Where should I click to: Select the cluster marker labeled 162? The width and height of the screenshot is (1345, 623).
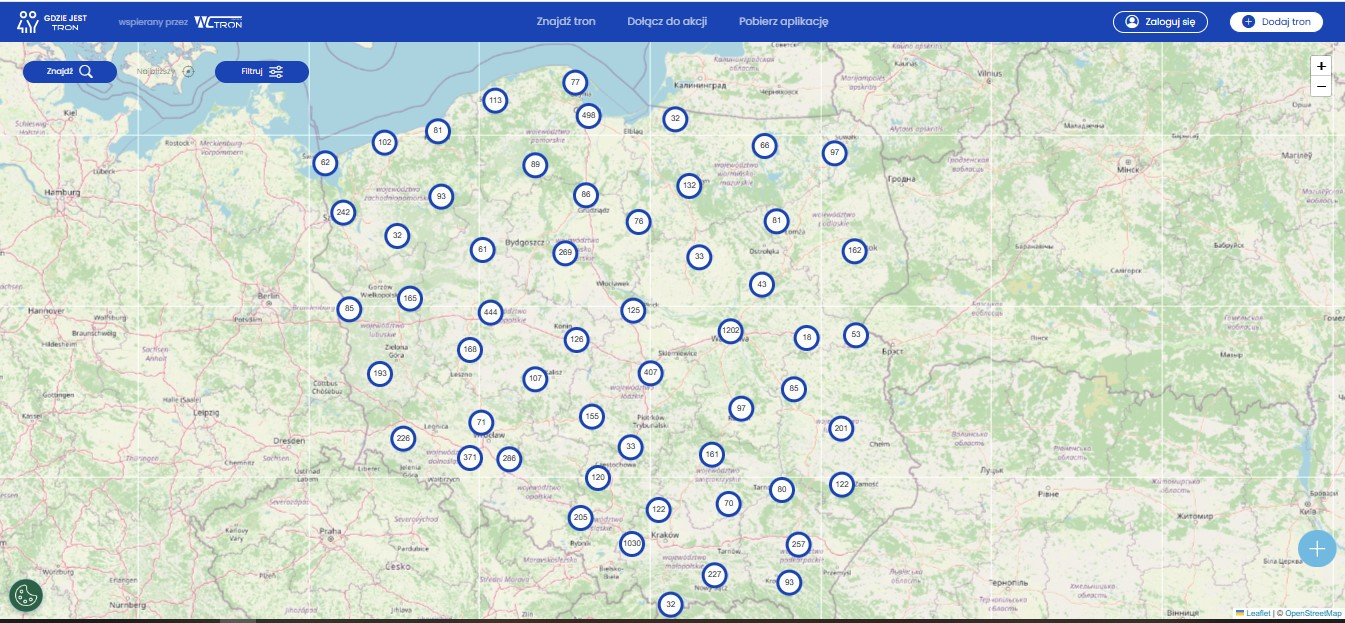[x=854, y=251]
